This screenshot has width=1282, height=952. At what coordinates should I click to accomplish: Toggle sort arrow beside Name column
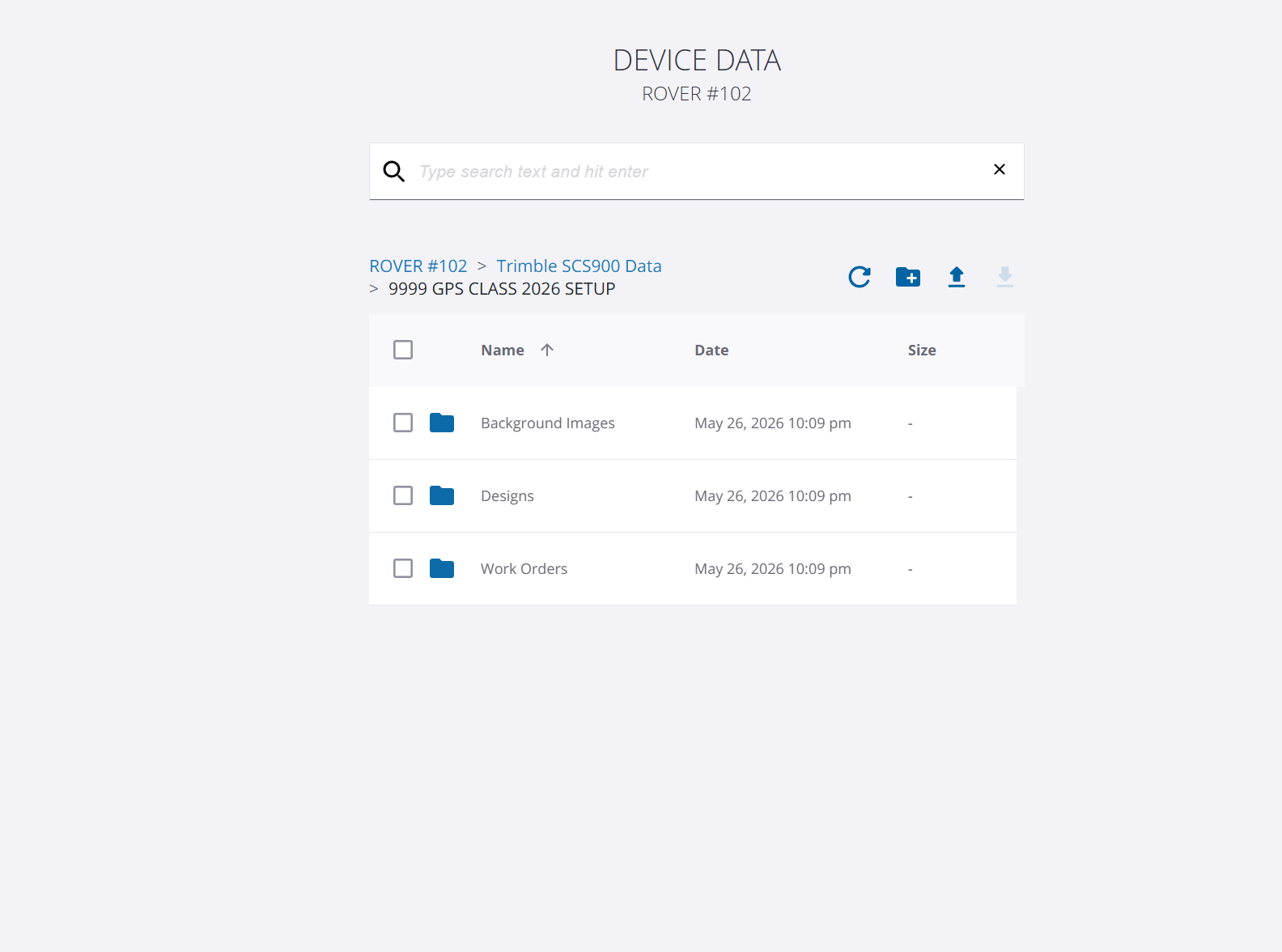(x=547, y=350)
